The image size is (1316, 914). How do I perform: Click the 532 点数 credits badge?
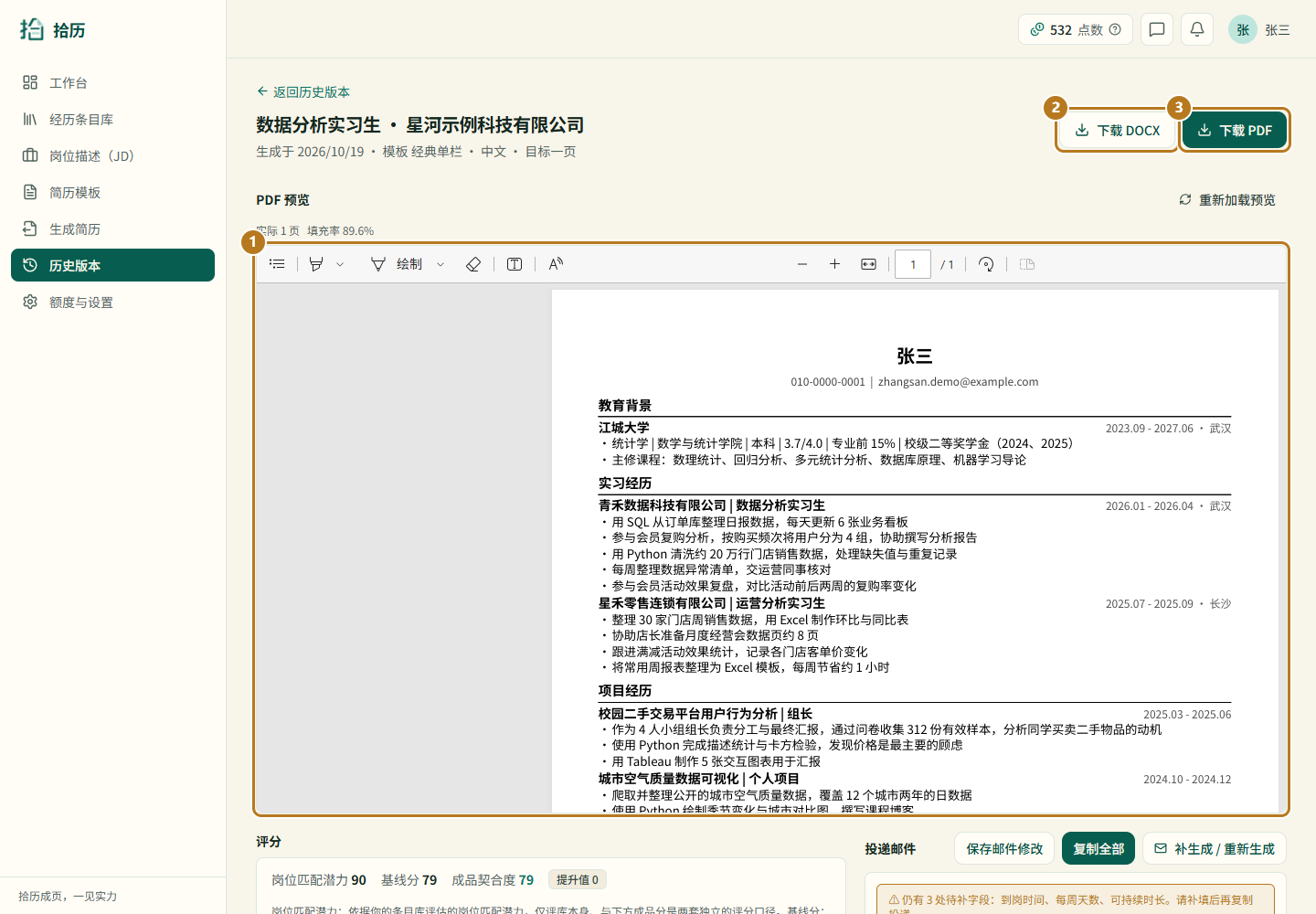coord(1075,29)
